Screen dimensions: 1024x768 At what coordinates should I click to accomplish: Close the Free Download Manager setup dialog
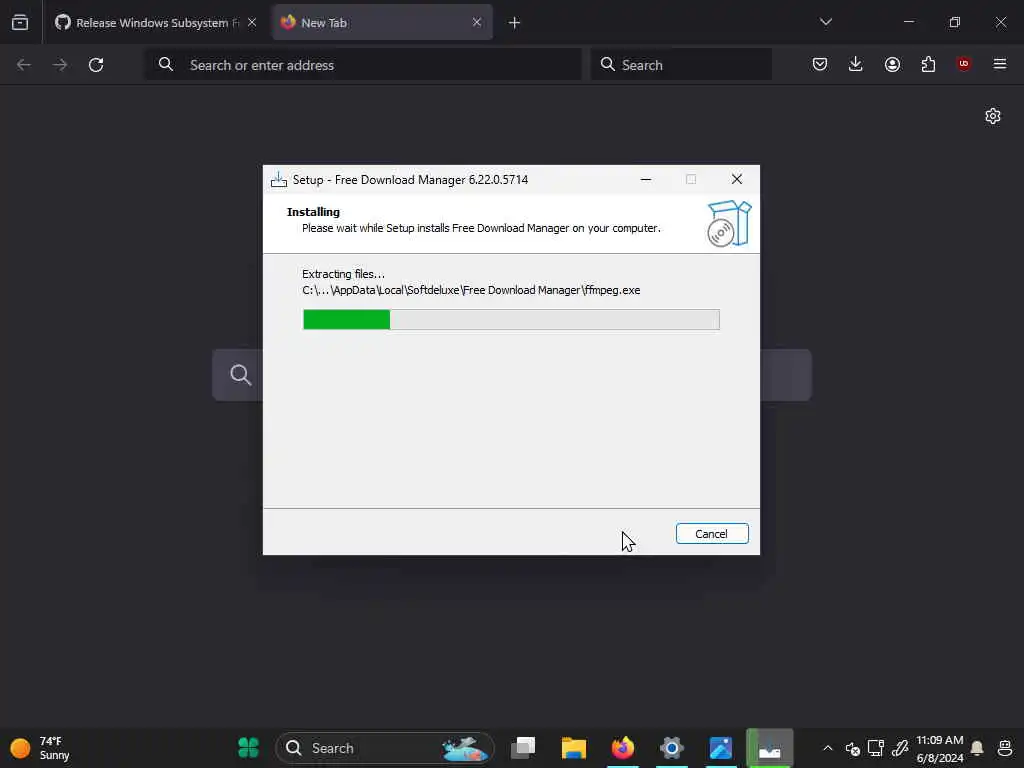pos(737,179)
